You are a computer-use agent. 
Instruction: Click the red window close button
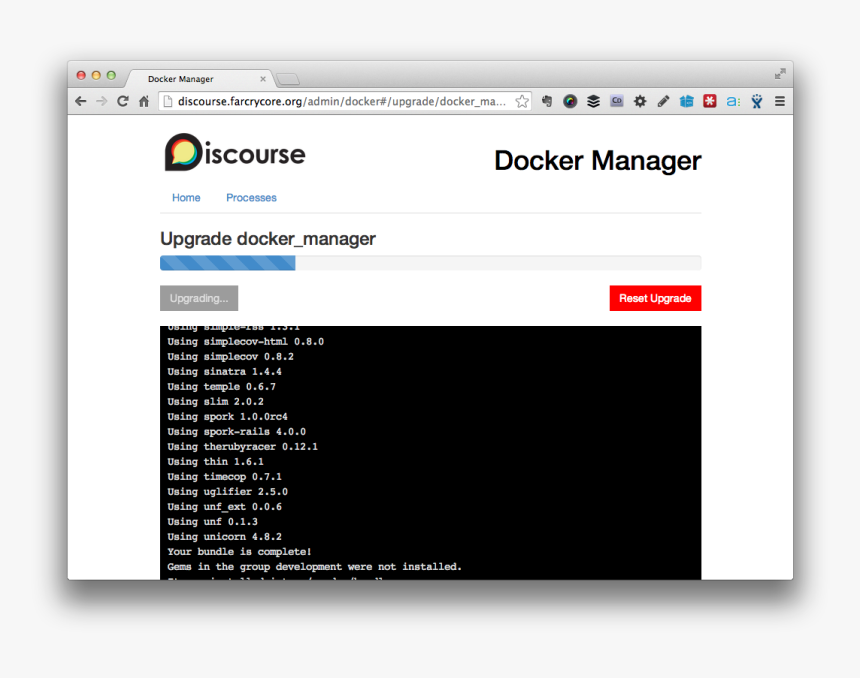81,75
